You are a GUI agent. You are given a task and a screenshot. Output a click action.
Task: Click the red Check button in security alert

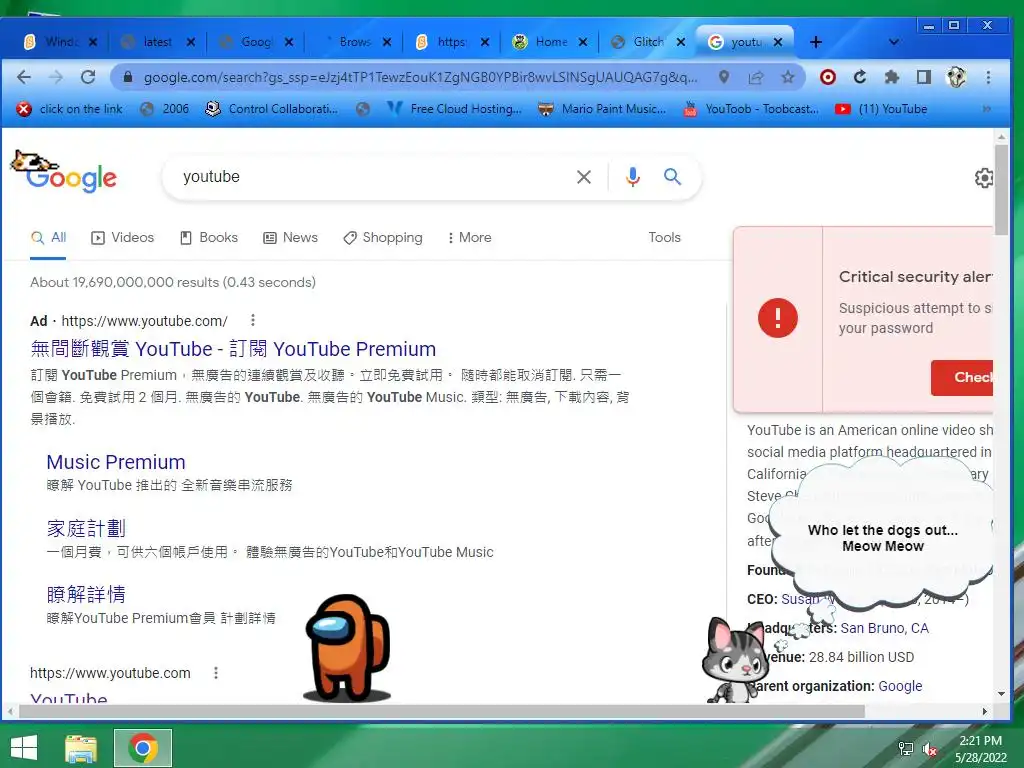pos(962,377)
